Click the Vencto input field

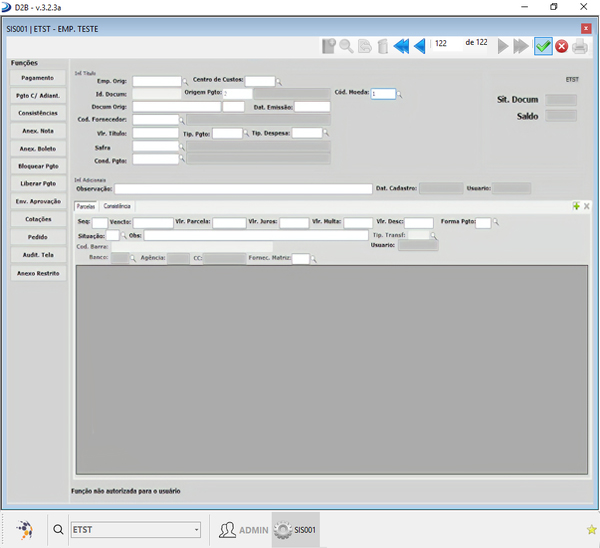point(153,223)
